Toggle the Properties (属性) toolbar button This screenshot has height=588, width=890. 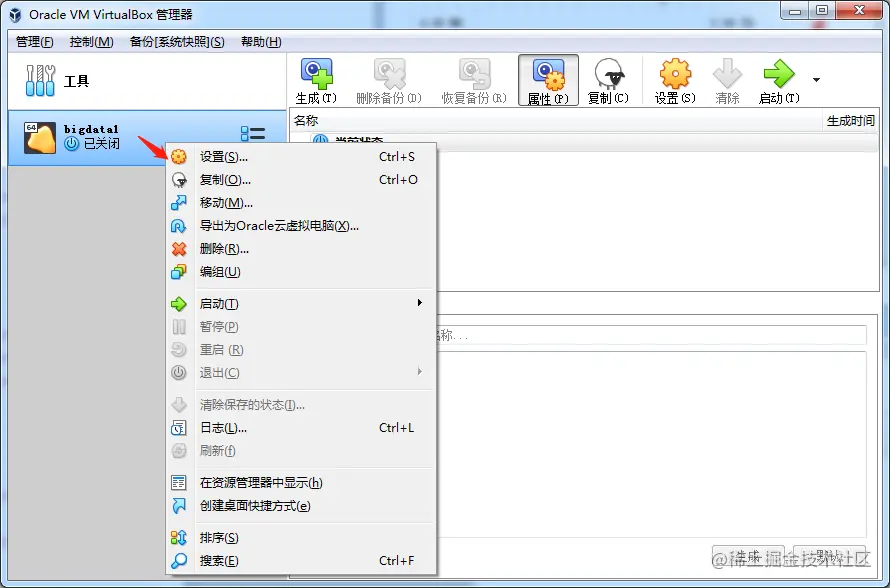pos(548,80)
